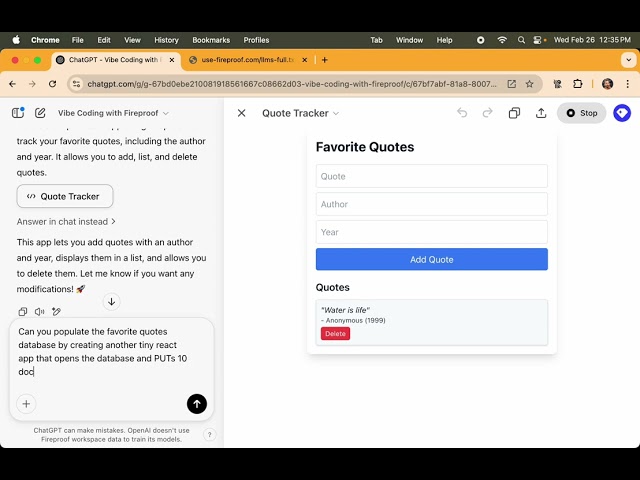Open the Profiles menu

pos(256,40)
